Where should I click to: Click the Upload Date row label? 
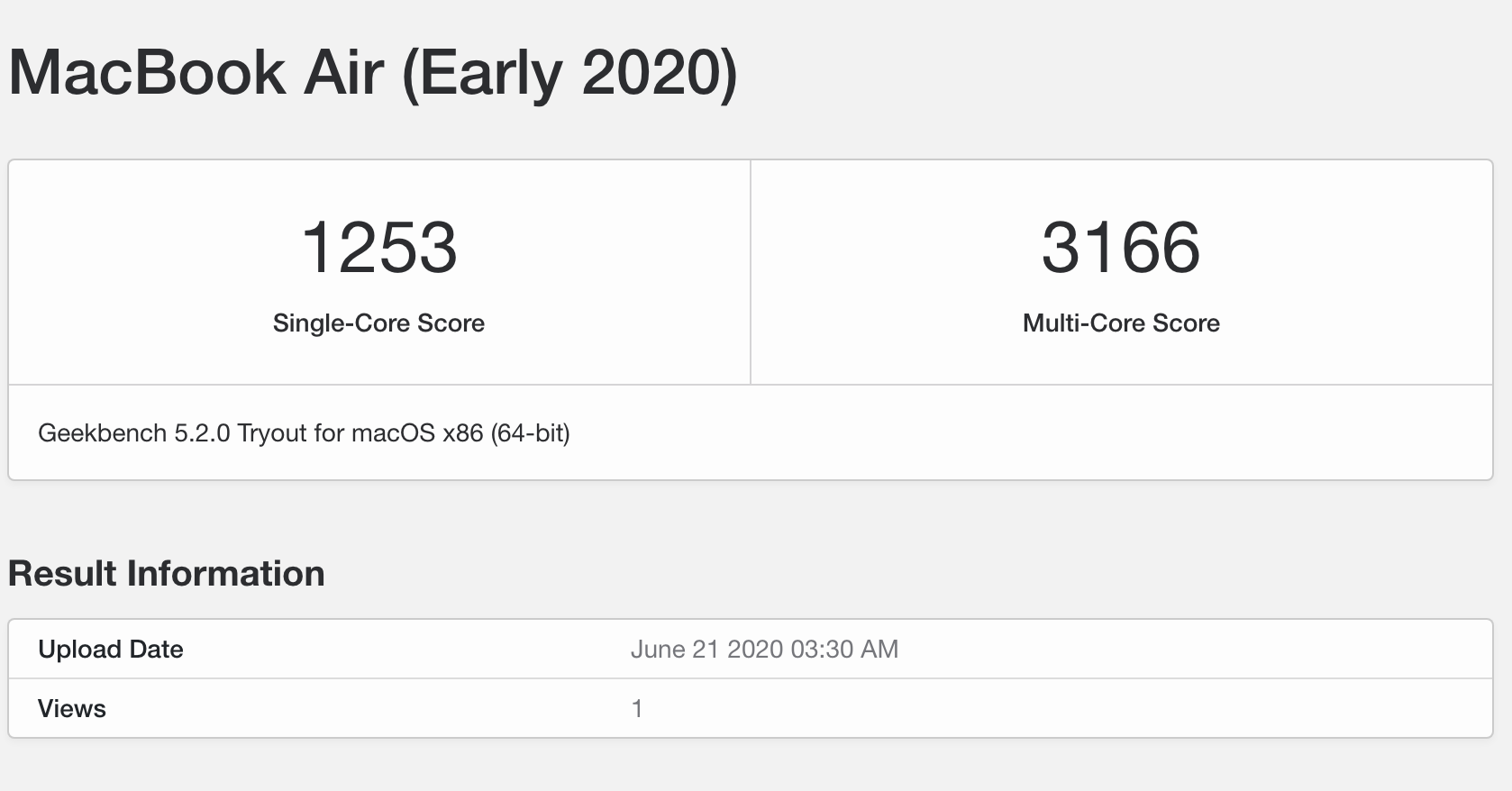tap(111, 650)
